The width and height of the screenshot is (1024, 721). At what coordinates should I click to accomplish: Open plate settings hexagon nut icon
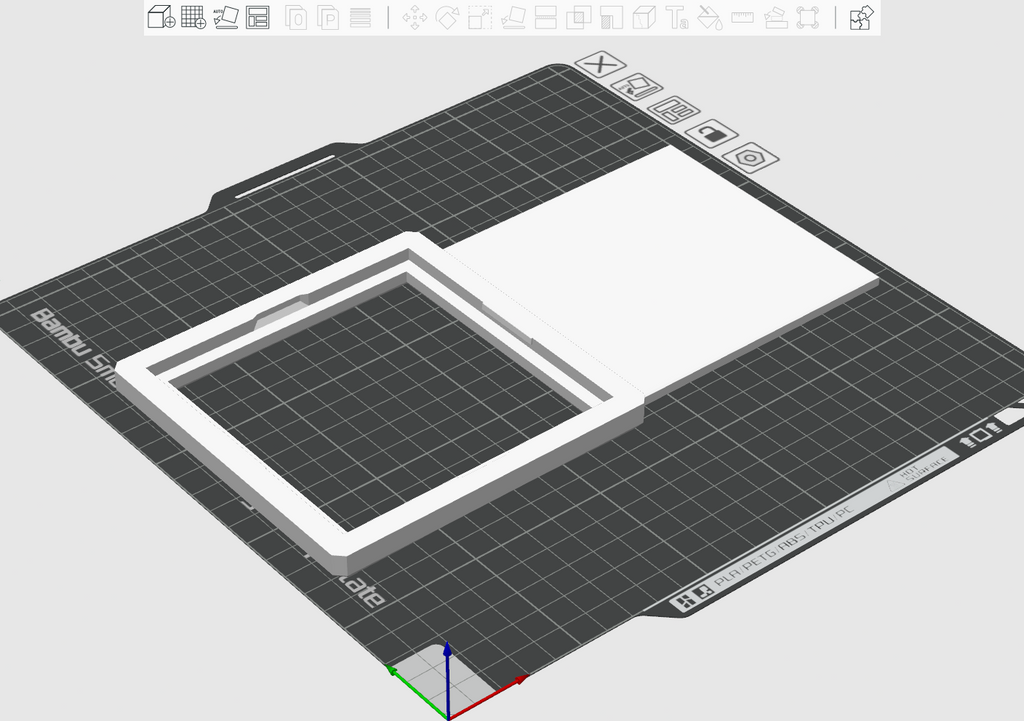tap(750, 158)
